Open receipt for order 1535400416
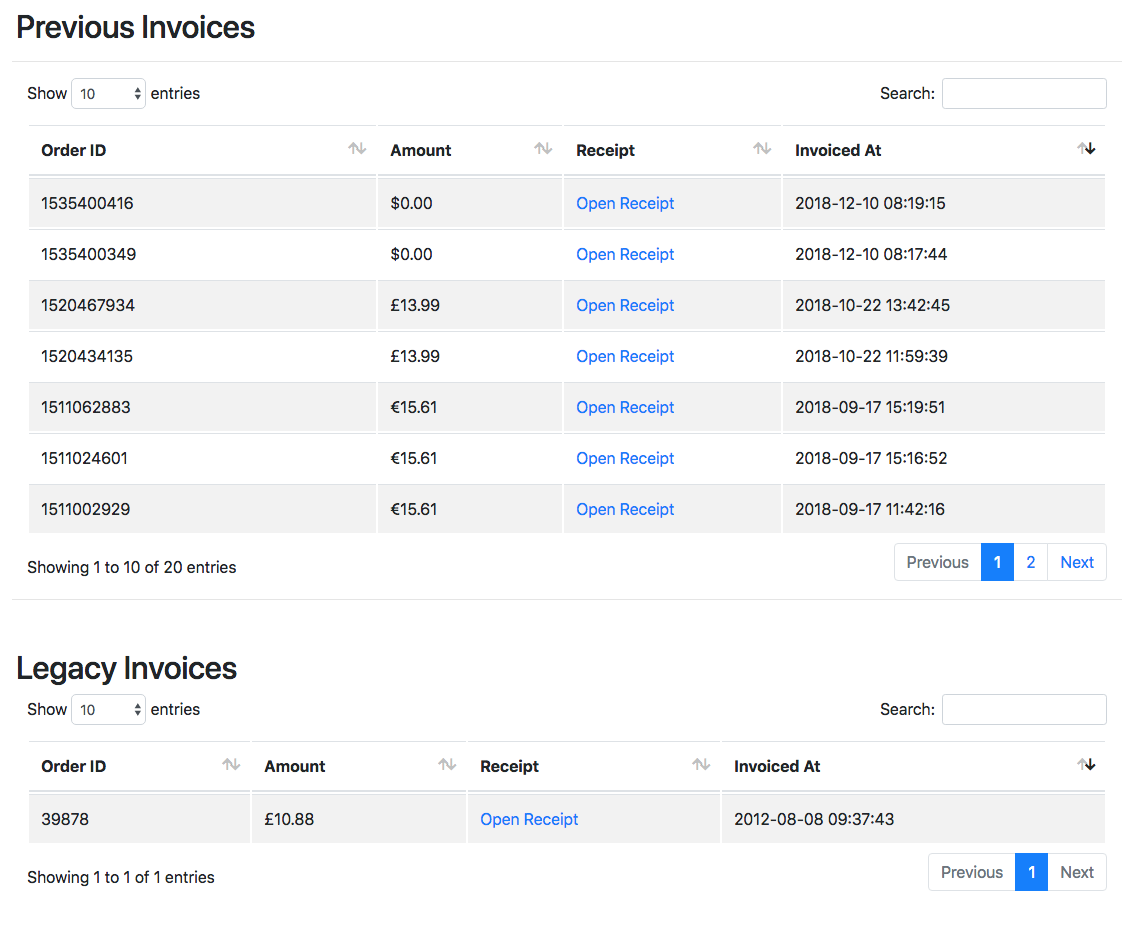Screen dimensions: 1142x925 coord(625,203)
